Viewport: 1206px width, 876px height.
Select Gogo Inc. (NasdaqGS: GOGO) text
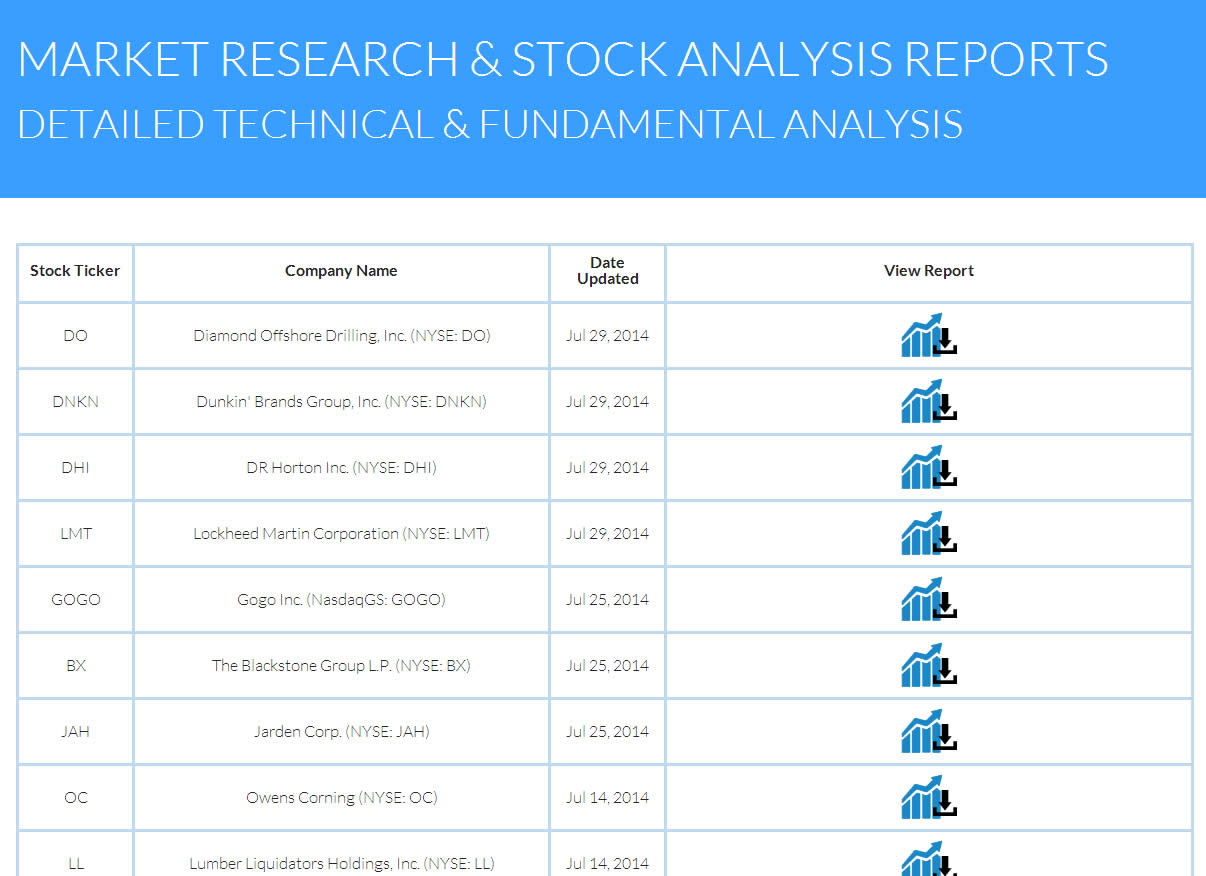pyautogui.click(x=341, y=600)
